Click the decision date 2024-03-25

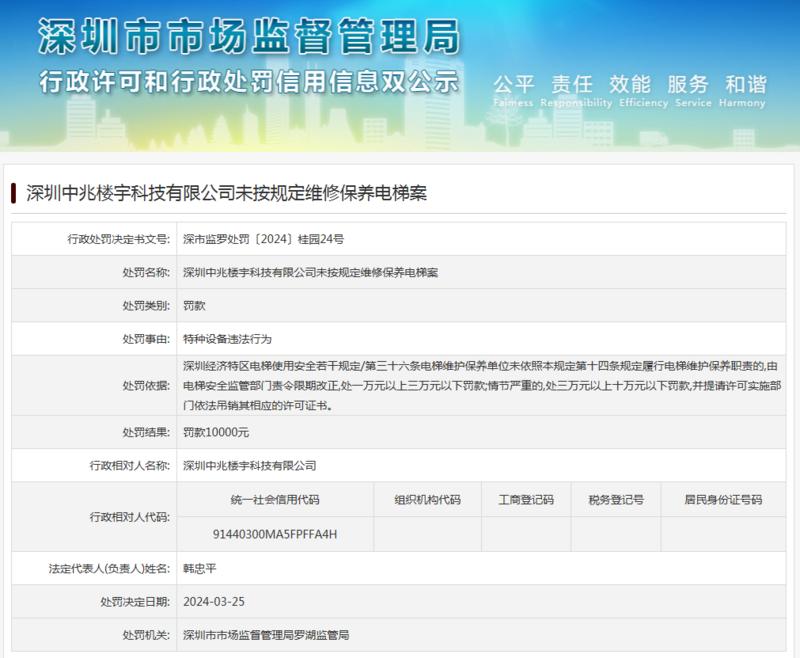click(x=214, y=602)
